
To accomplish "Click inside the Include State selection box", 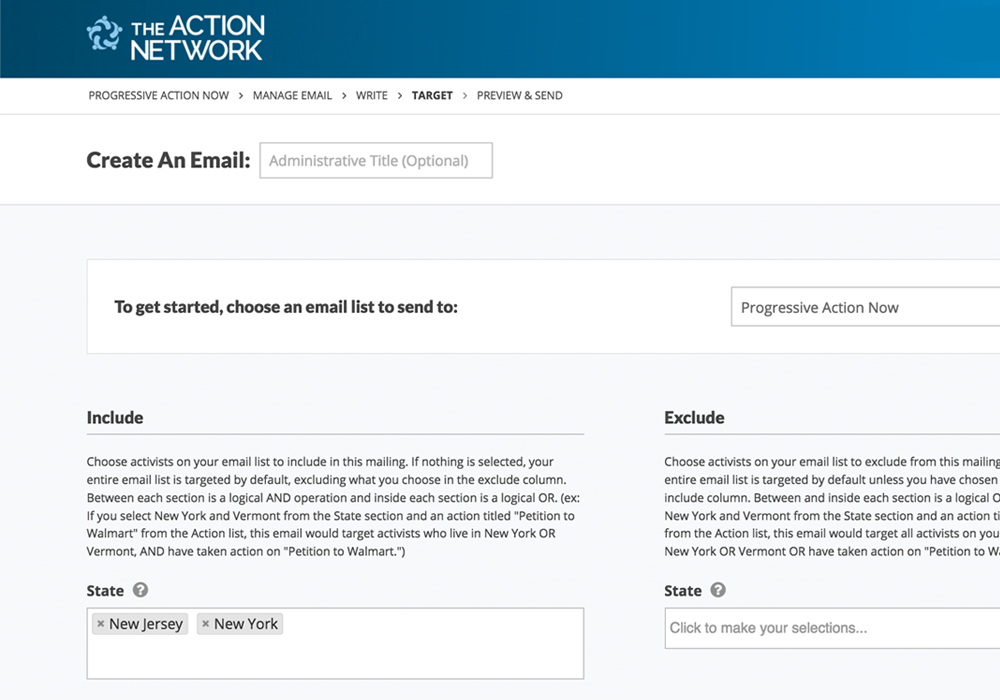I will [400, 655].
